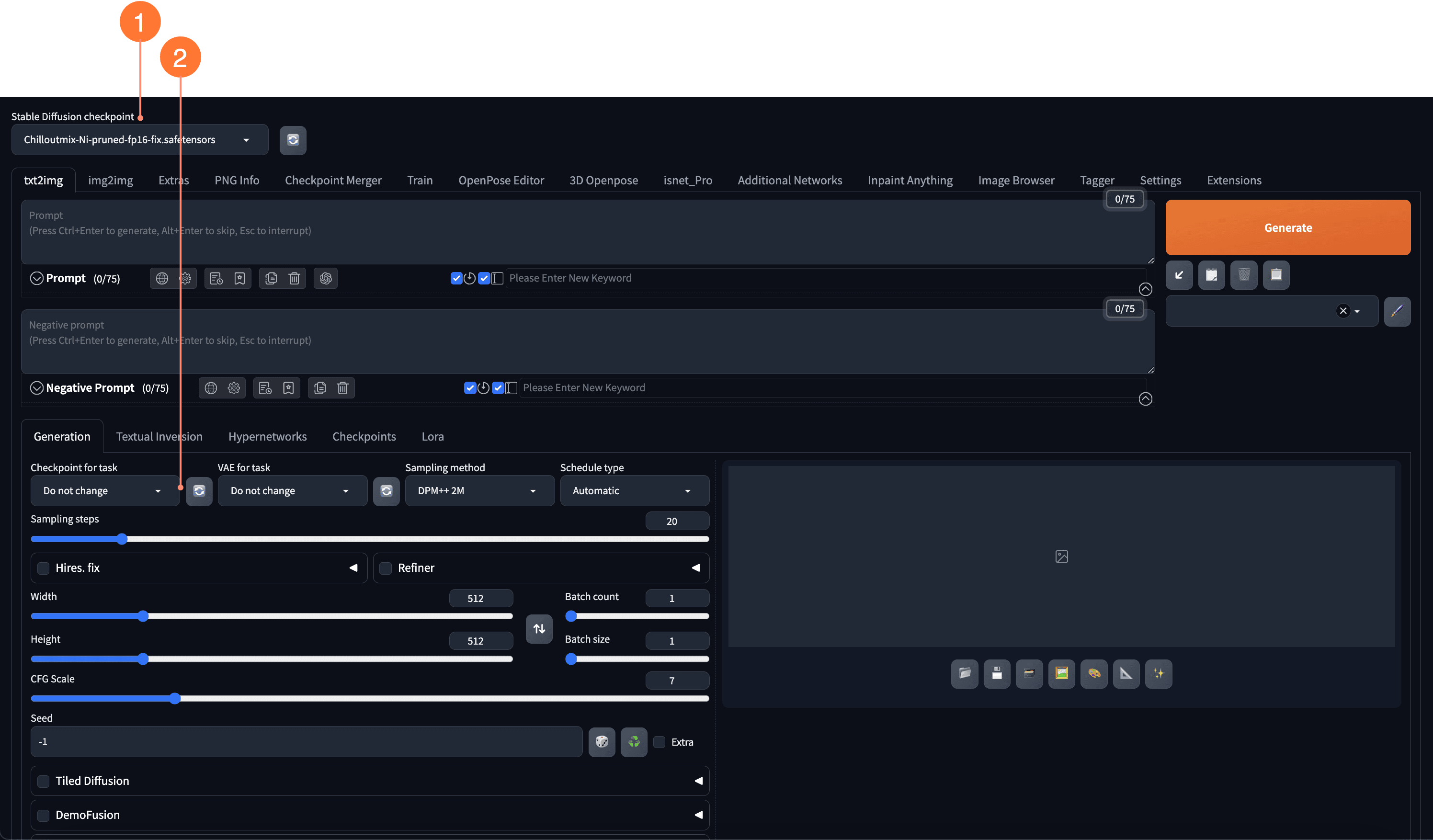Image resolution: width=1433 pixels, height=840 pixels.
Task: Click the swap width and height arrows button
Action: 538,628
